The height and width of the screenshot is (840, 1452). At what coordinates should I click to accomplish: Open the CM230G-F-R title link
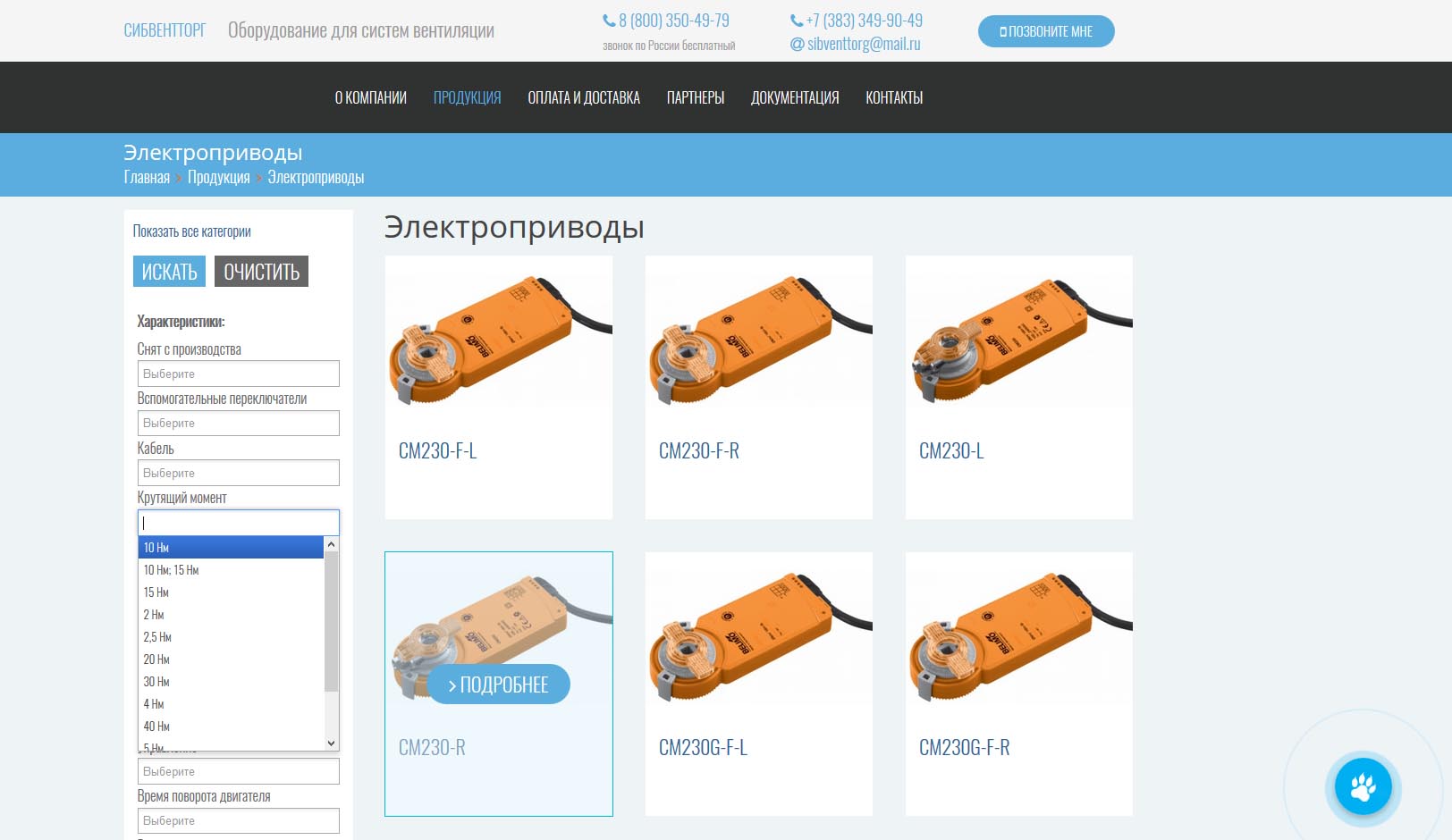964,748
